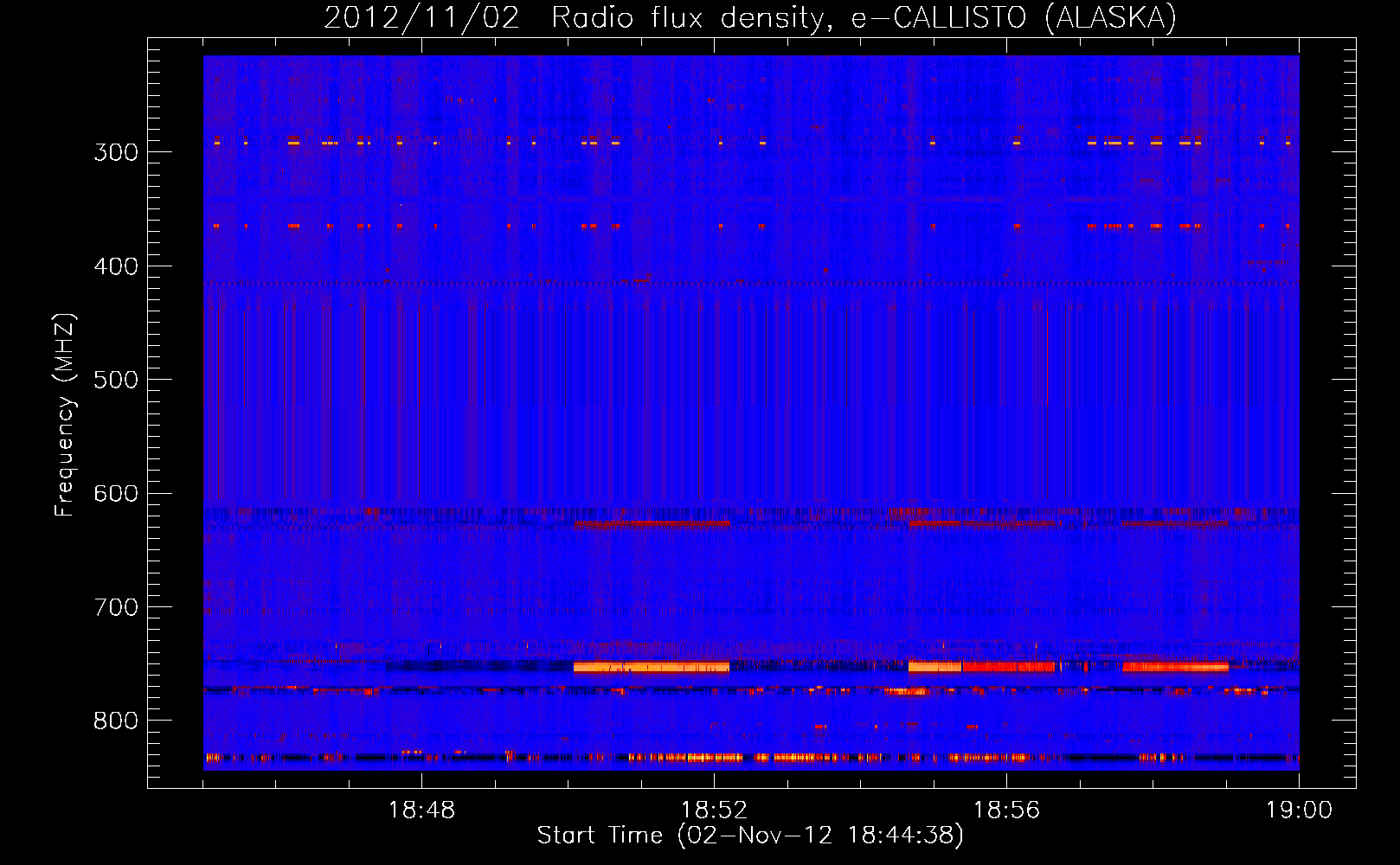Click the plot title 'Radio flux density, e-CALLISTO (ALASKA)'
The width and height of the screenshot is (1400, 865).
(864, 17)
